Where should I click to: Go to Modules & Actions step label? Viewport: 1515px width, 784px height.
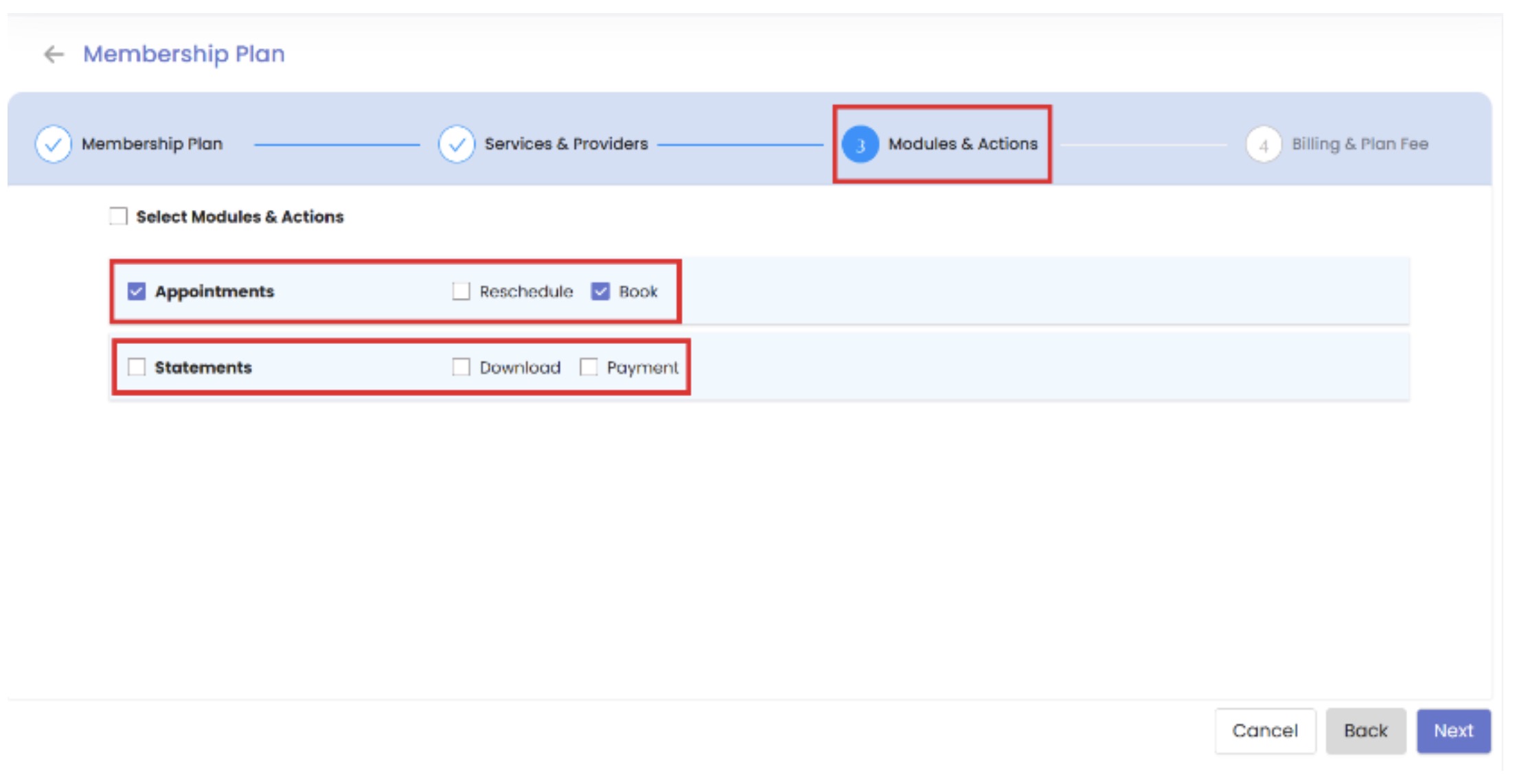pyautogui.click(x=962, y=144)
